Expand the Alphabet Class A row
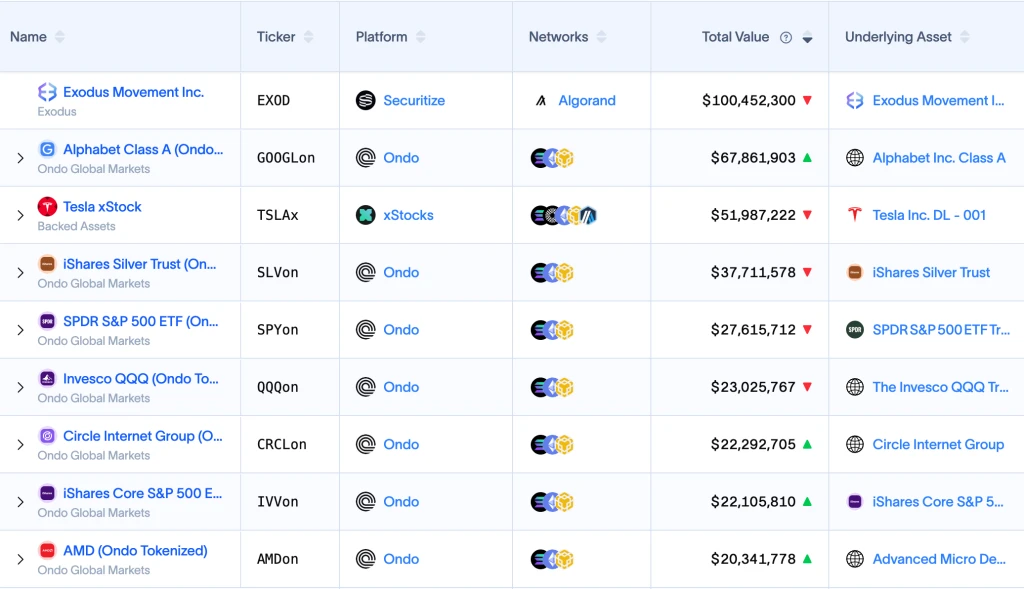 click(20, 158)
